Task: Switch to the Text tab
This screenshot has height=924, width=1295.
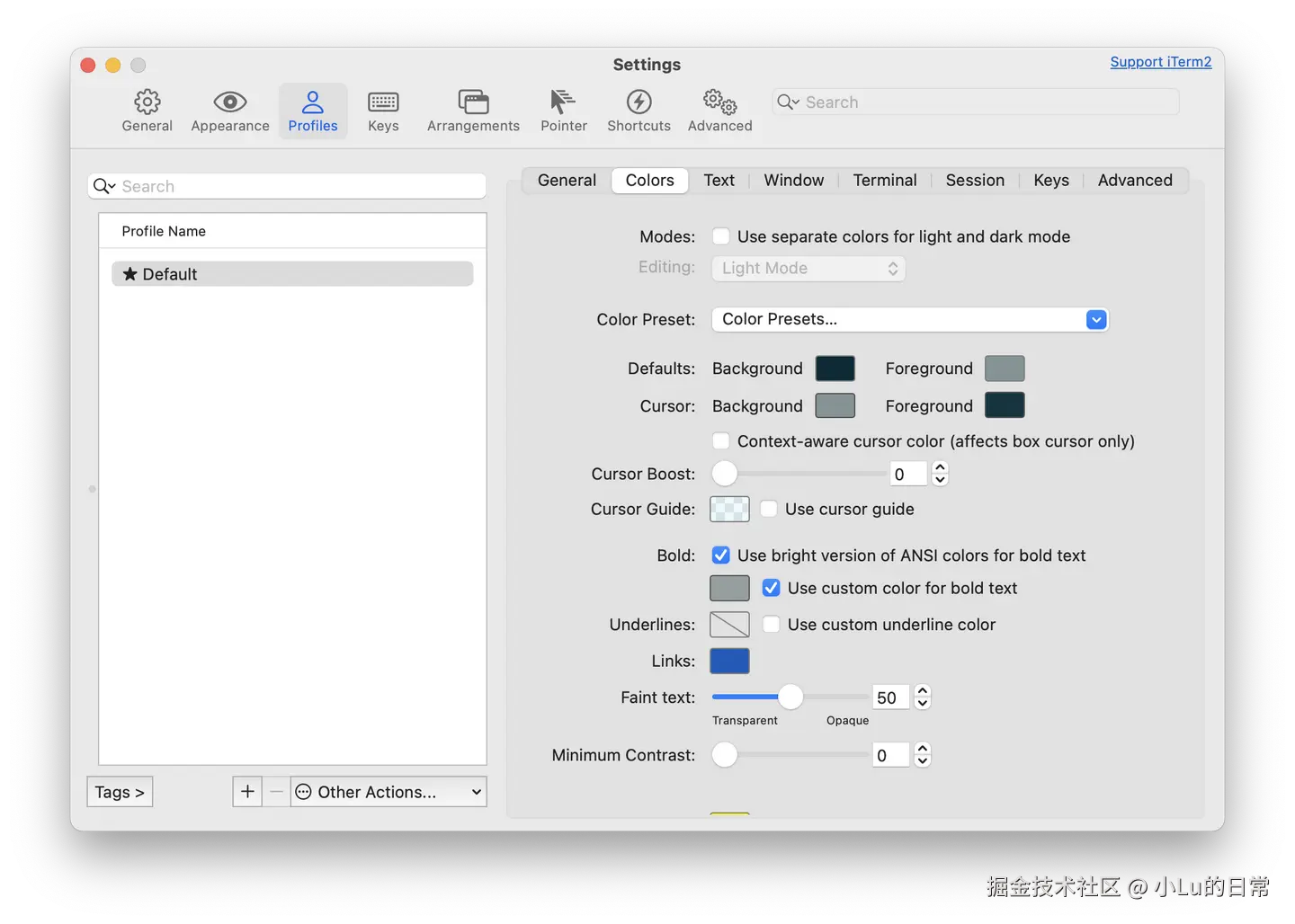Action: (719, 181)
